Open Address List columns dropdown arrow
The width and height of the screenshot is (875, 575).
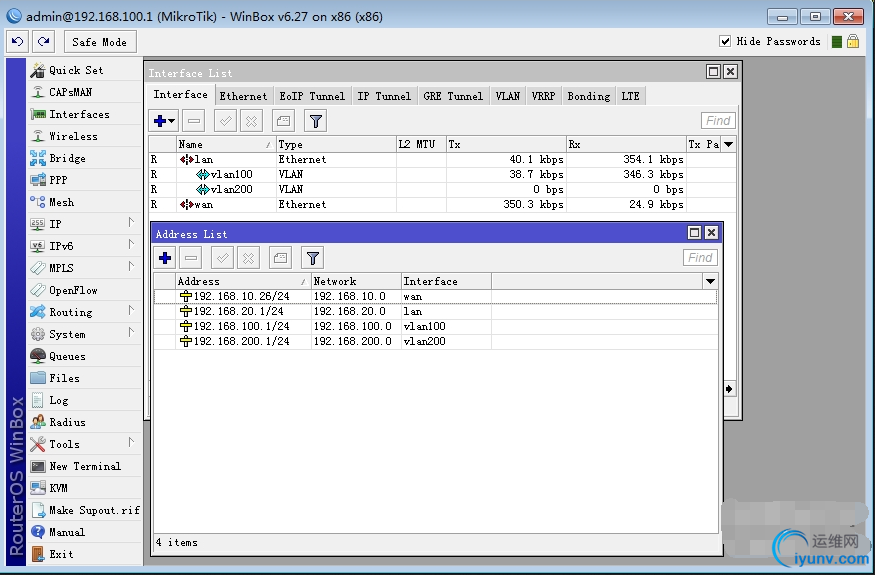click(x=710, y=281)
